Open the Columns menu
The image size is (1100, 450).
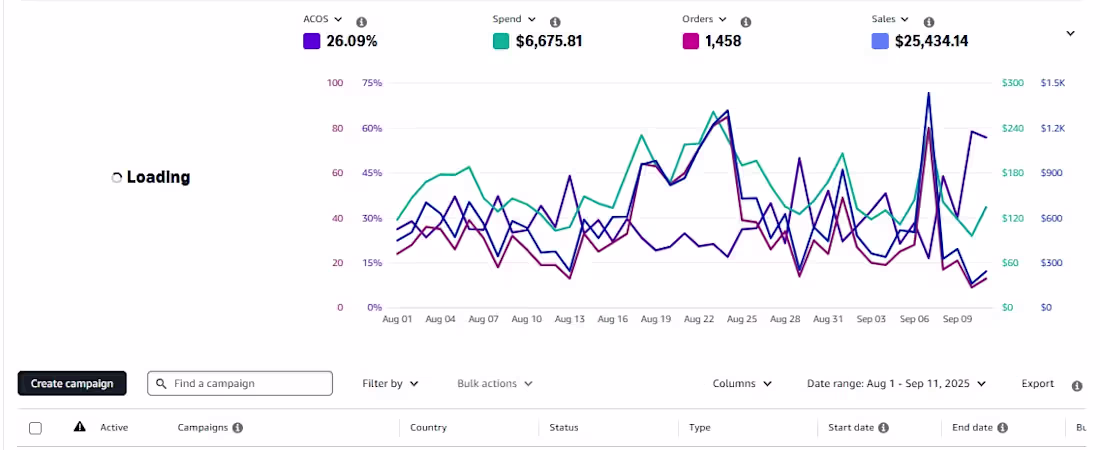tap(742, 384)
